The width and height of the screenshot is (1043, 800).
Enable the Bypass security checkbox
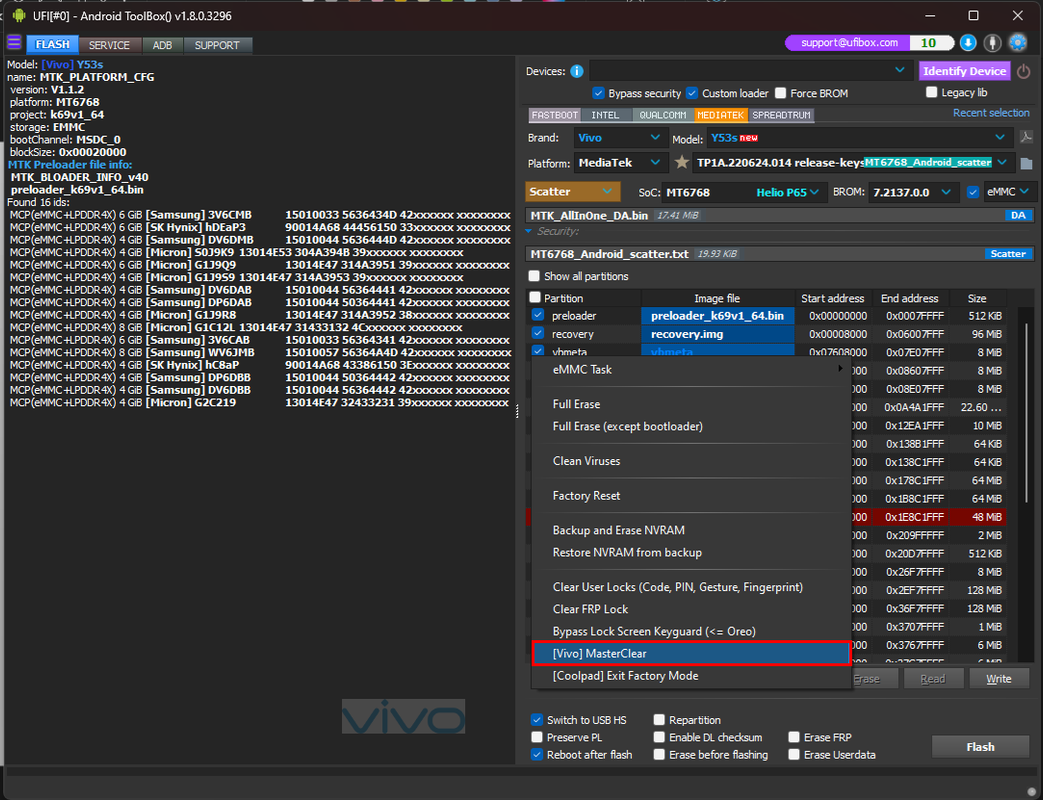(598, 93)
